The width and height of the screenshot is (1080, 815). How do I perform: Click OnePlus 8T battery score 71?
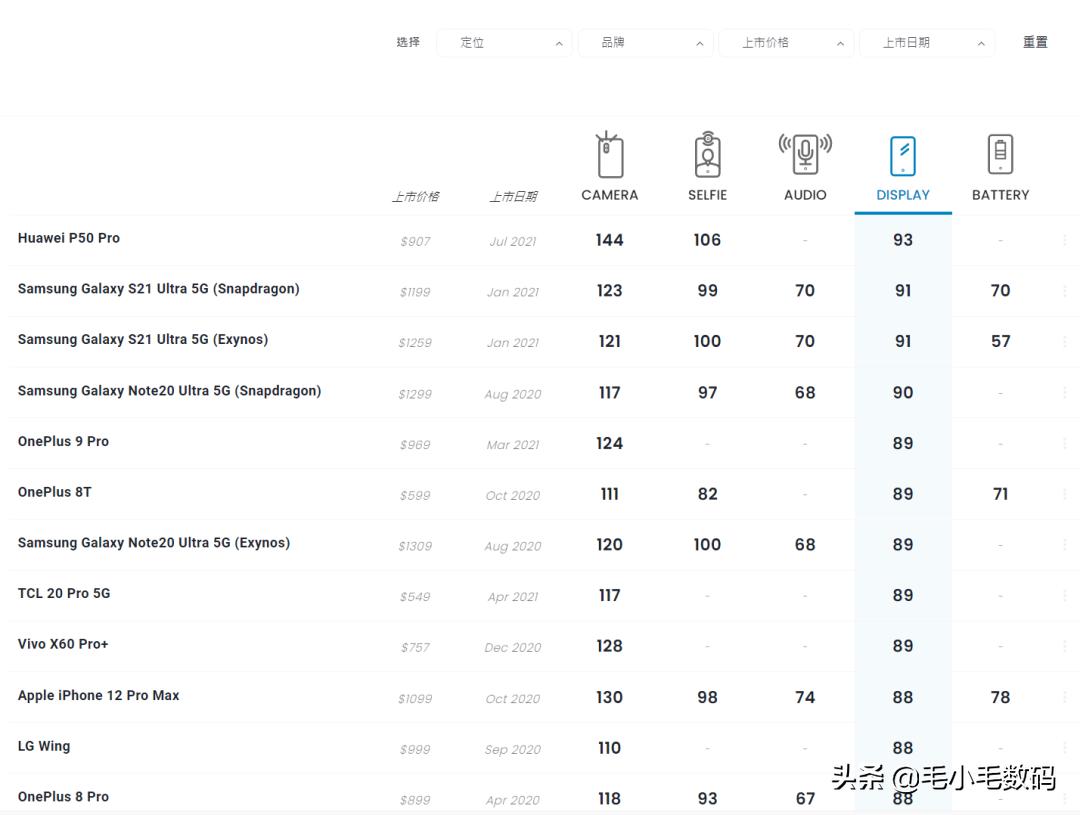tap(1000, 494)
